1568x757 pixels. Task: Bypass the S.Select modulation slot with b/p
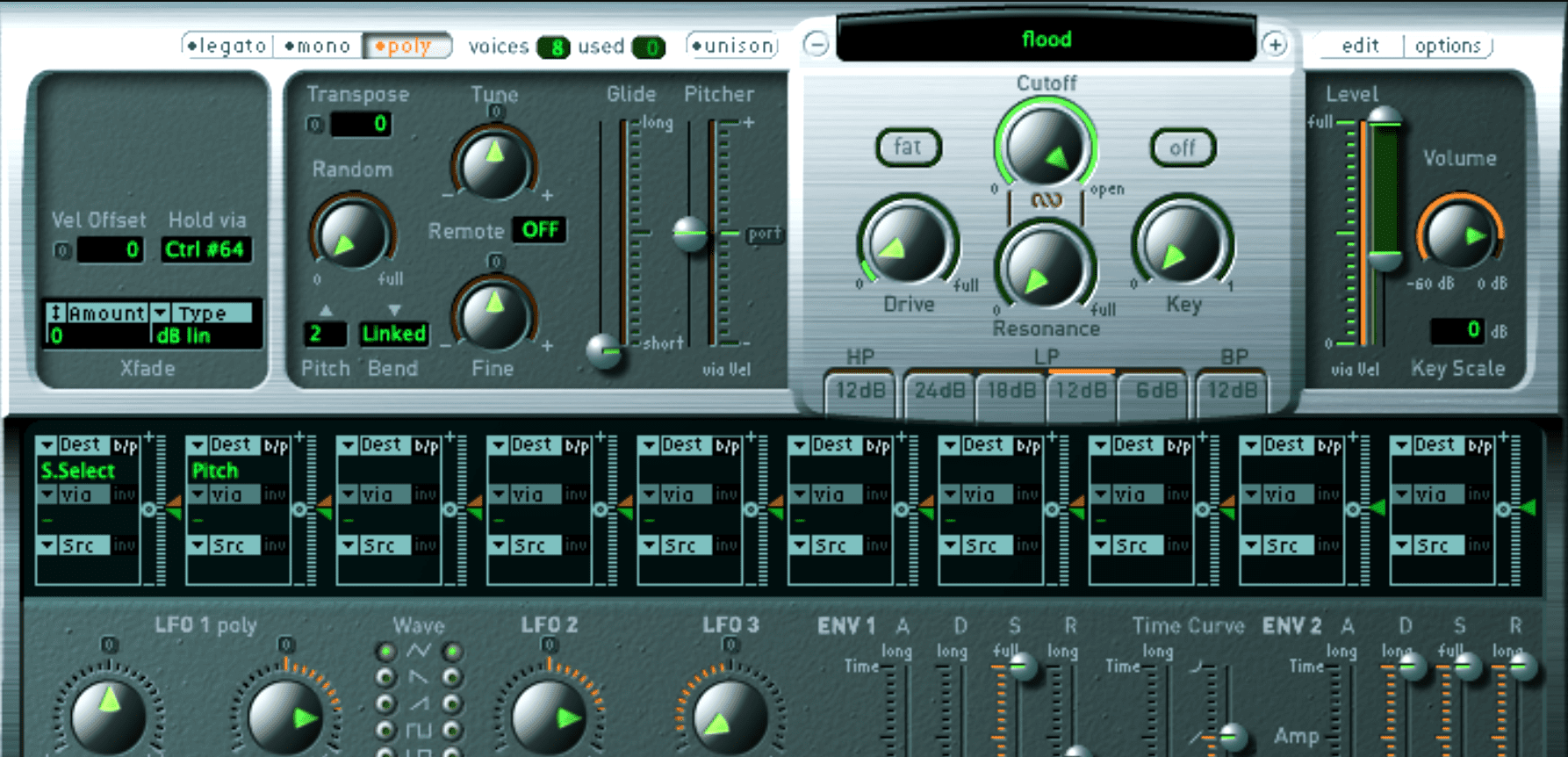(126, 446)
